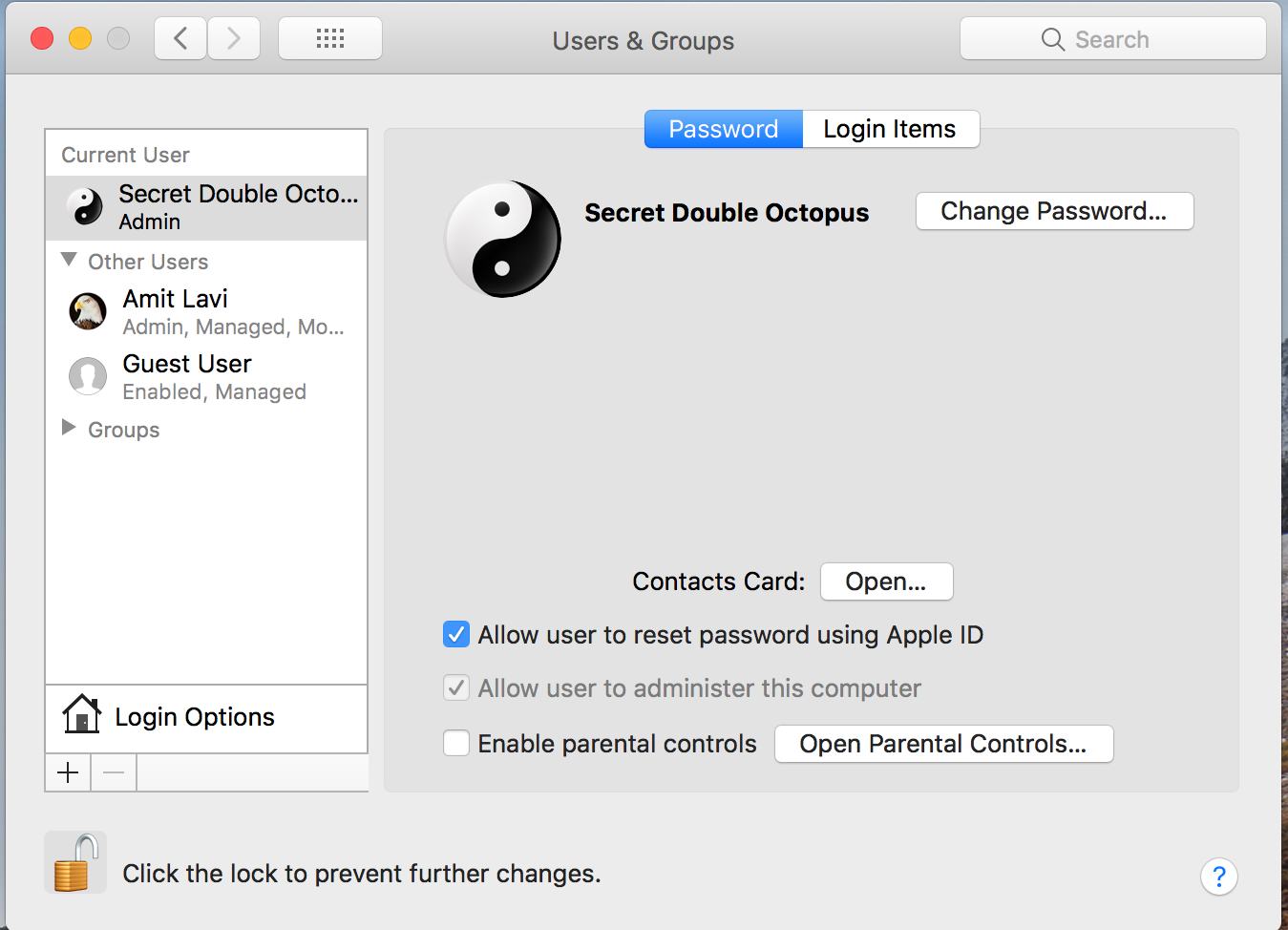This screenshot has height=930, width=1288.
Task: Click the Guest User silhouette avatar
Action: [x=88, y=376]
